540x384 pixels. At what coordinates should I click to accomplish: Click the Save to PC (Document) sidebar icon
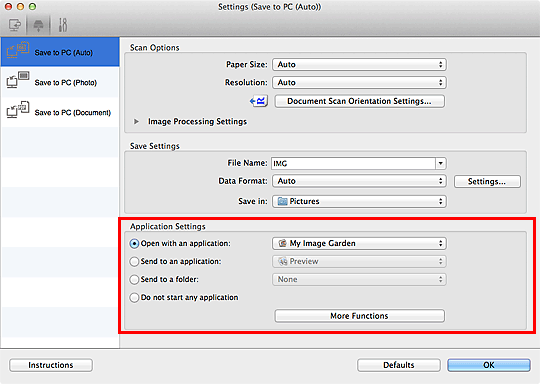18,110
